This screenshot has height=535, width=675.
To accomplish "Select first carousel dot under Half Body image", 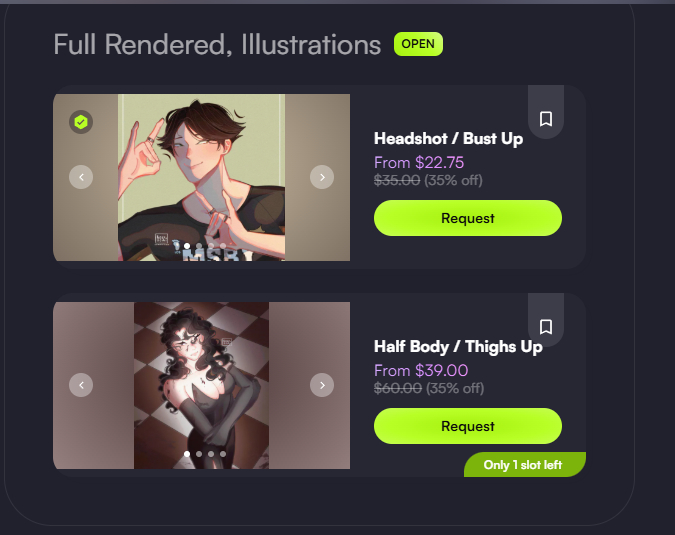I will click(187, 454).
